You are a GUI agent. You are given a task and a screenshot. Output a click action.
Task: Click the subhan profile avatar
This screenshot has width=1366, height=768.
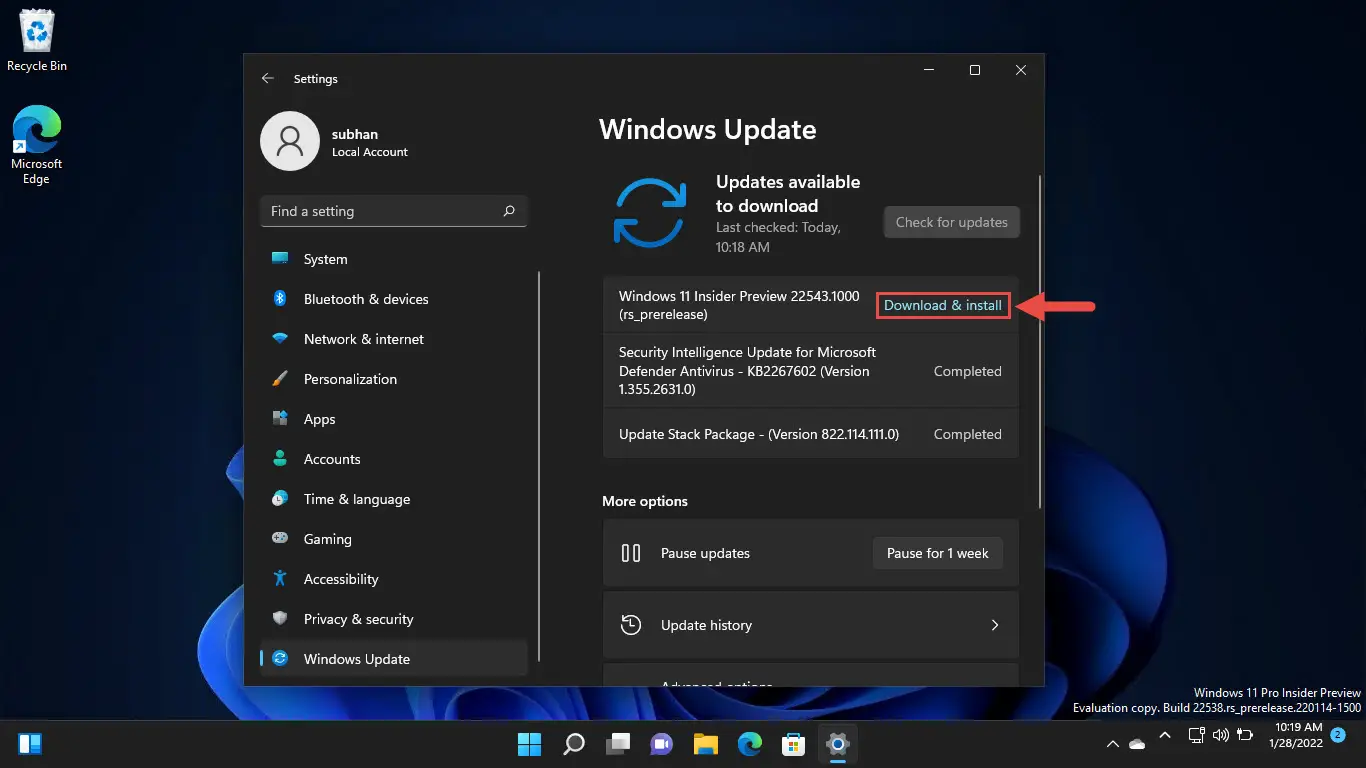pyautogui.click(x=290, y=141)
